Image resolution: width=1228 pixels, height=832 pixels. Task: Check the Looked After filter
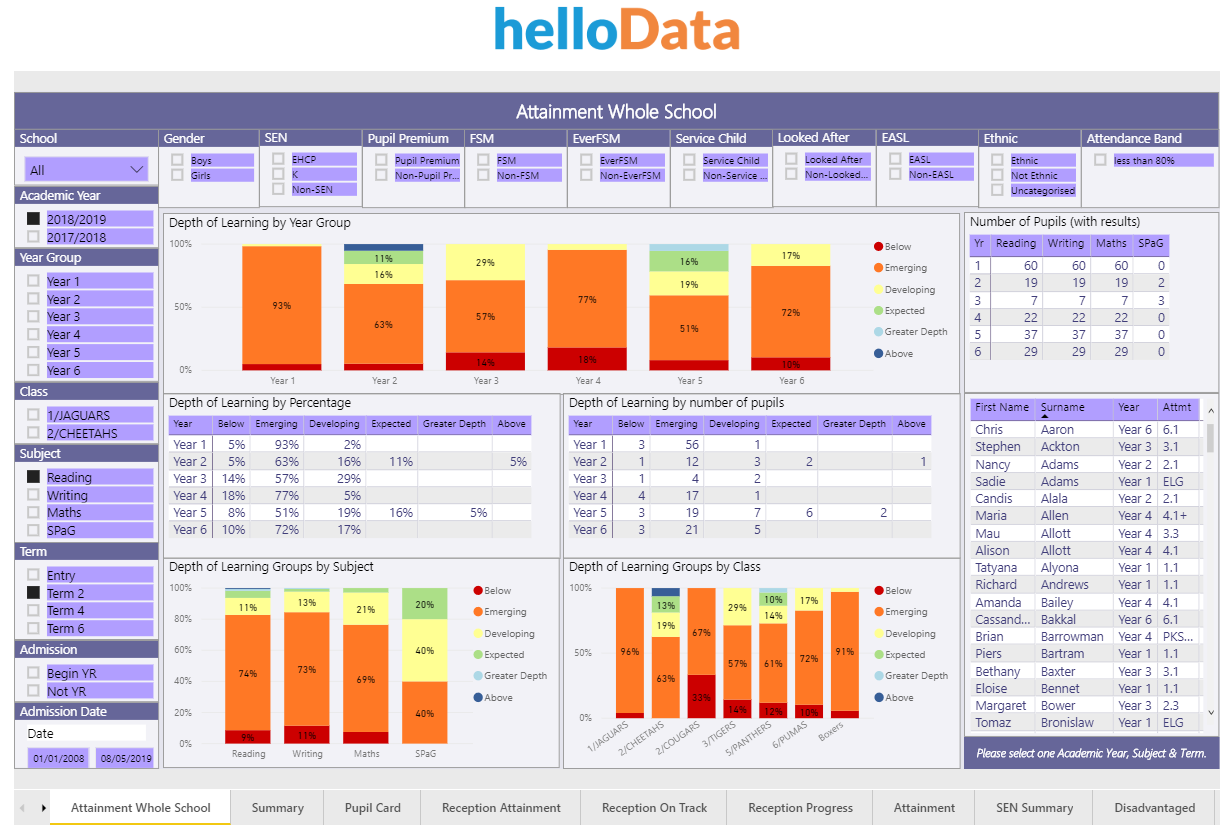(x=790, y=159)
